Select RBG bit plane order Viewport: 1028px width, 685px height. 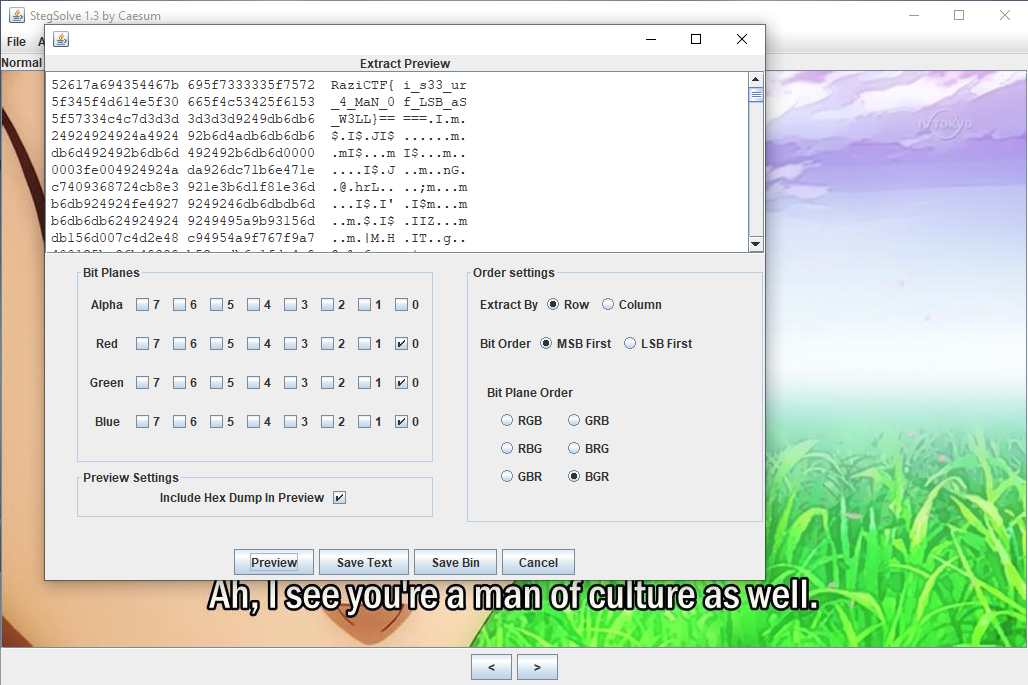point(507,448)
